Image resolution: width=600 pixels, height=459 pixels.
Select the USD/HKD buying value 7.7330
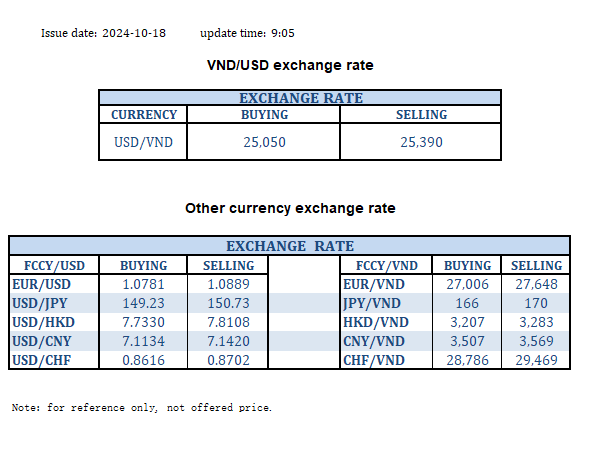click(x=144, y=322)
